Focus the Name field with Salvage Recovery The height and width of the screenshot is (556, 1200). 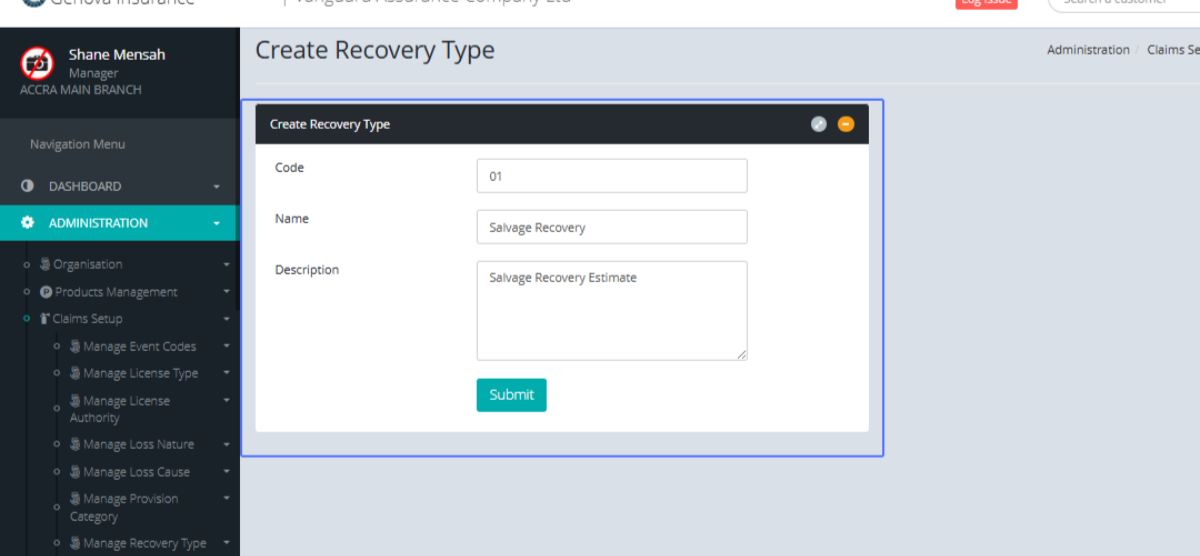(x=611, y=227)
